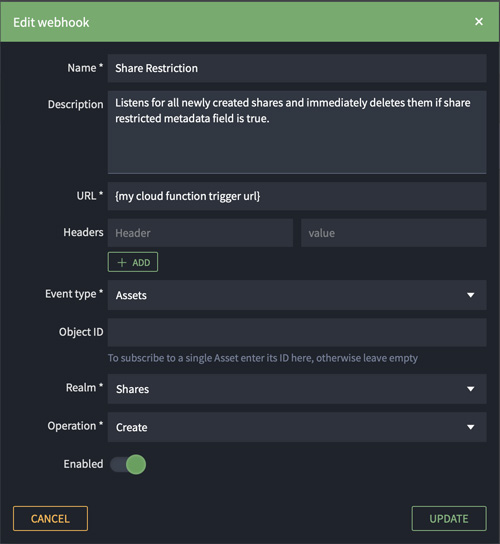Click into the Description text area

(297, 132)
